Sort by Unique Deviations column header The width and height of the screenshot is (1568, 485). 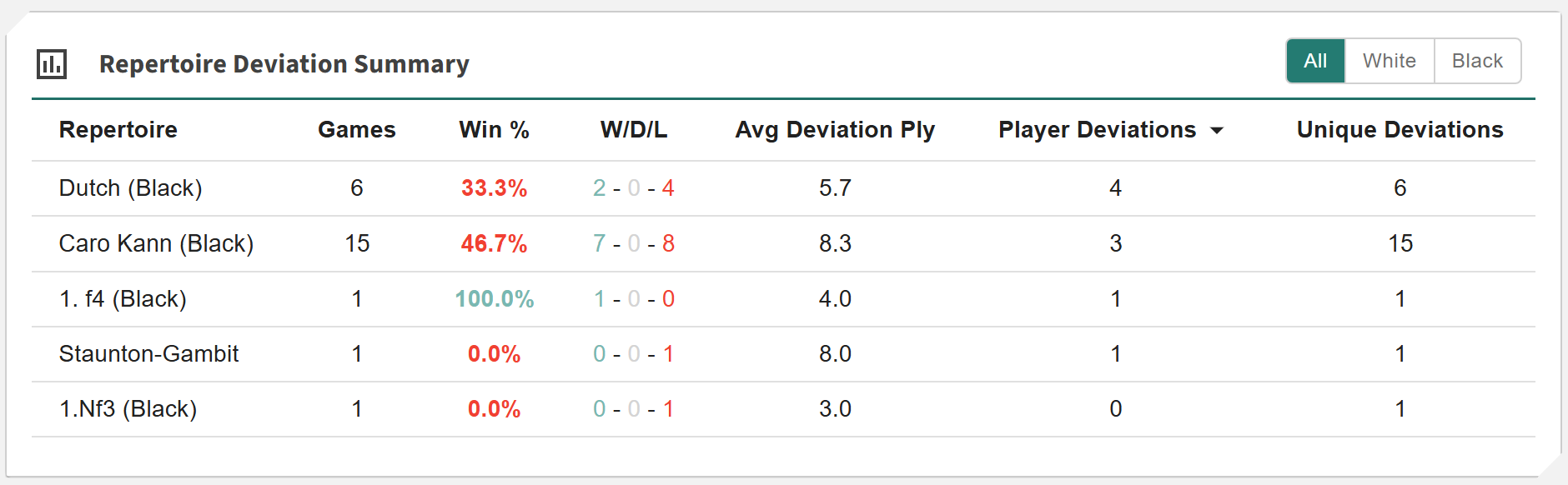coord(1400,130)
